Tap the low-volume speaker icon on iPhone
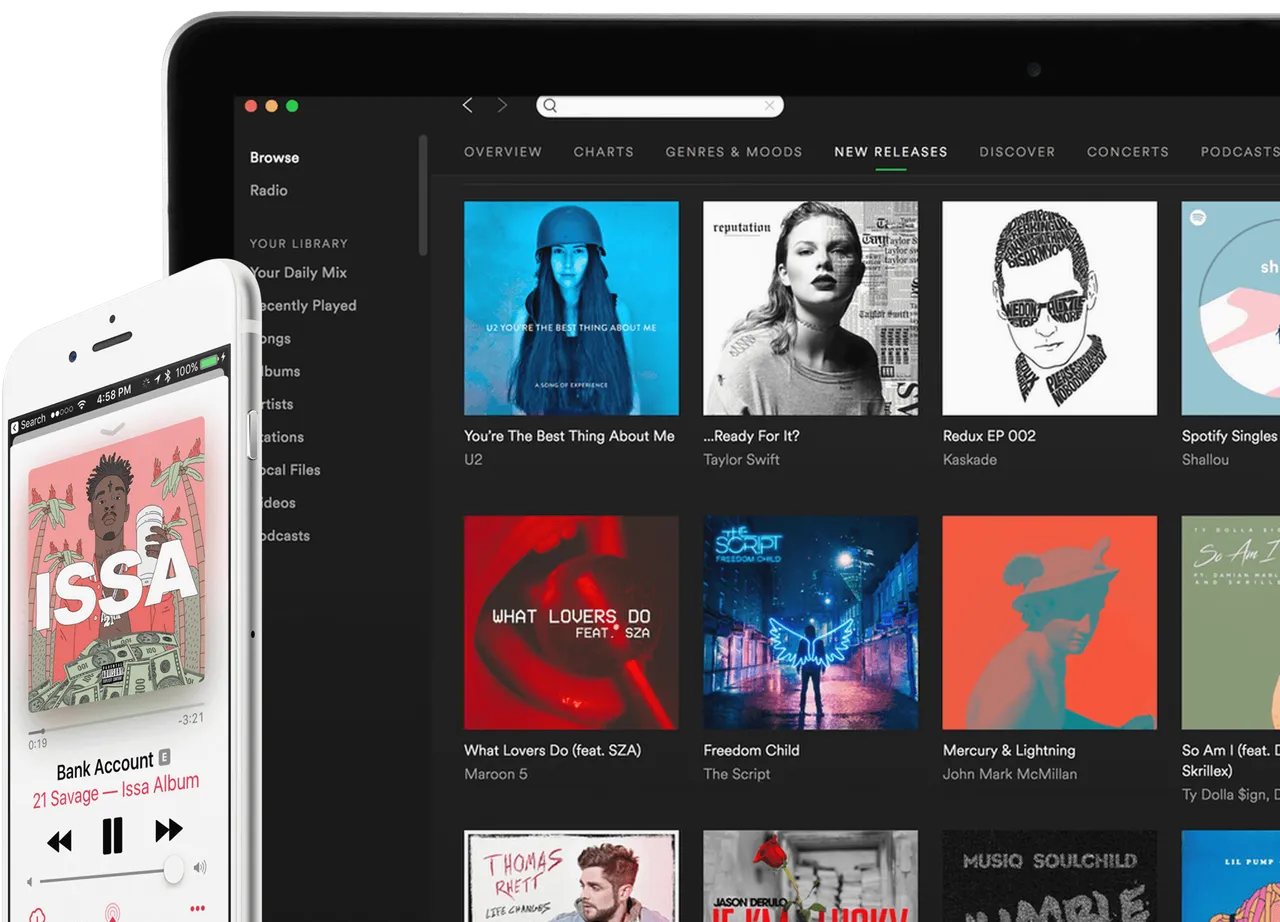 point(30,882)
